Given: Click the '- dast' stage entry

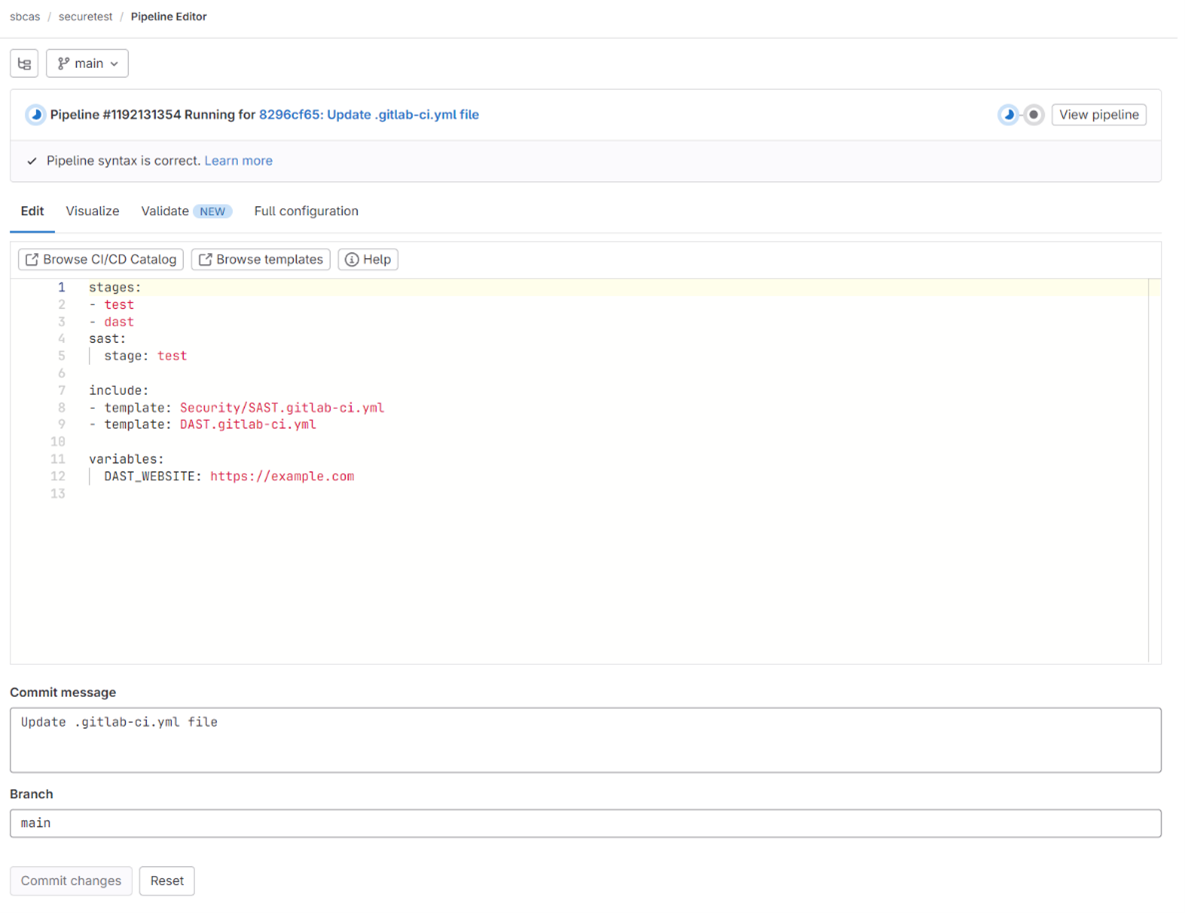Looking at the screenshot, I should 112,322.
